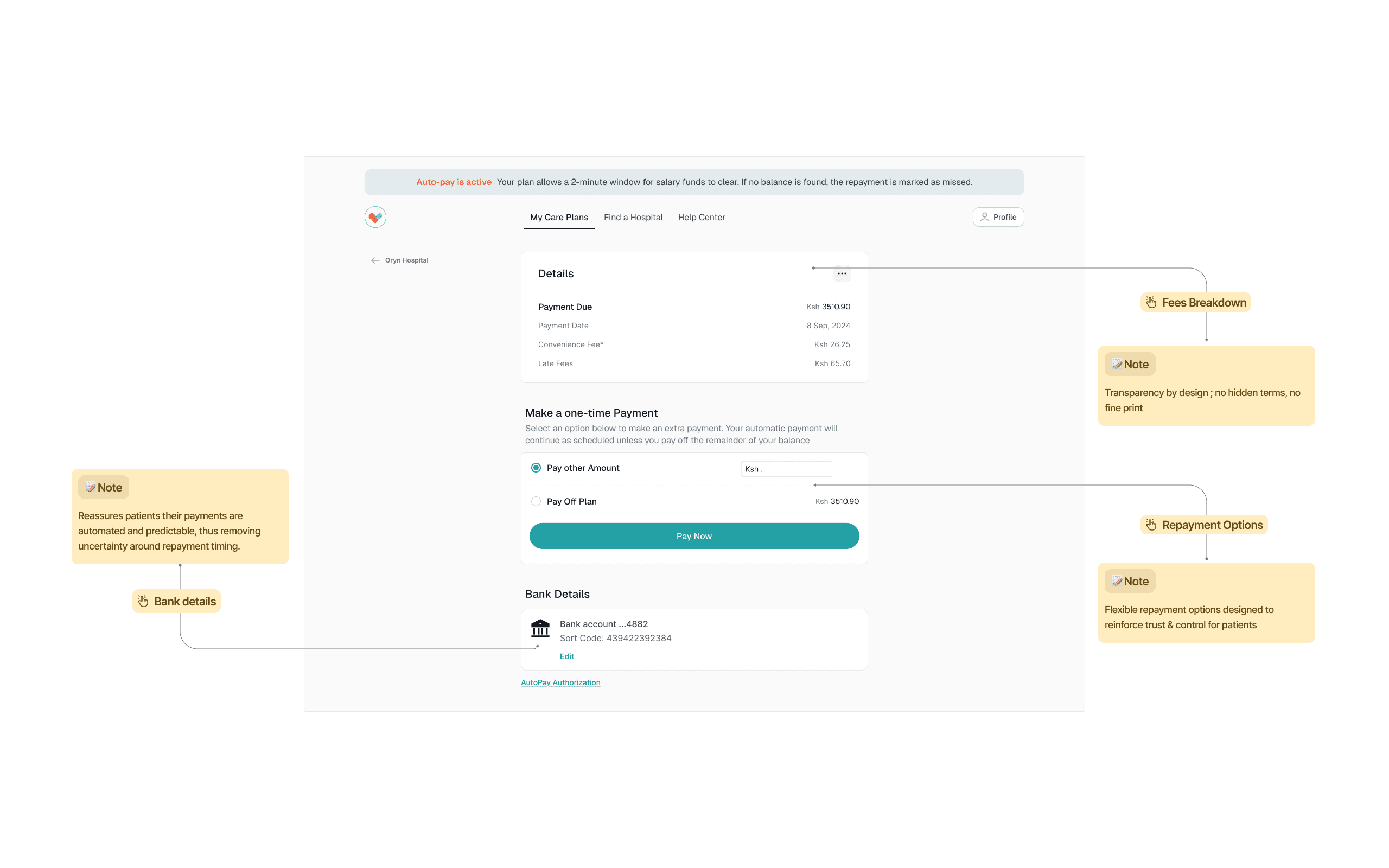Screen dimensions: 1389x868
Task: Switch to Find a Hospital tab
Action: tap(633, 218)
